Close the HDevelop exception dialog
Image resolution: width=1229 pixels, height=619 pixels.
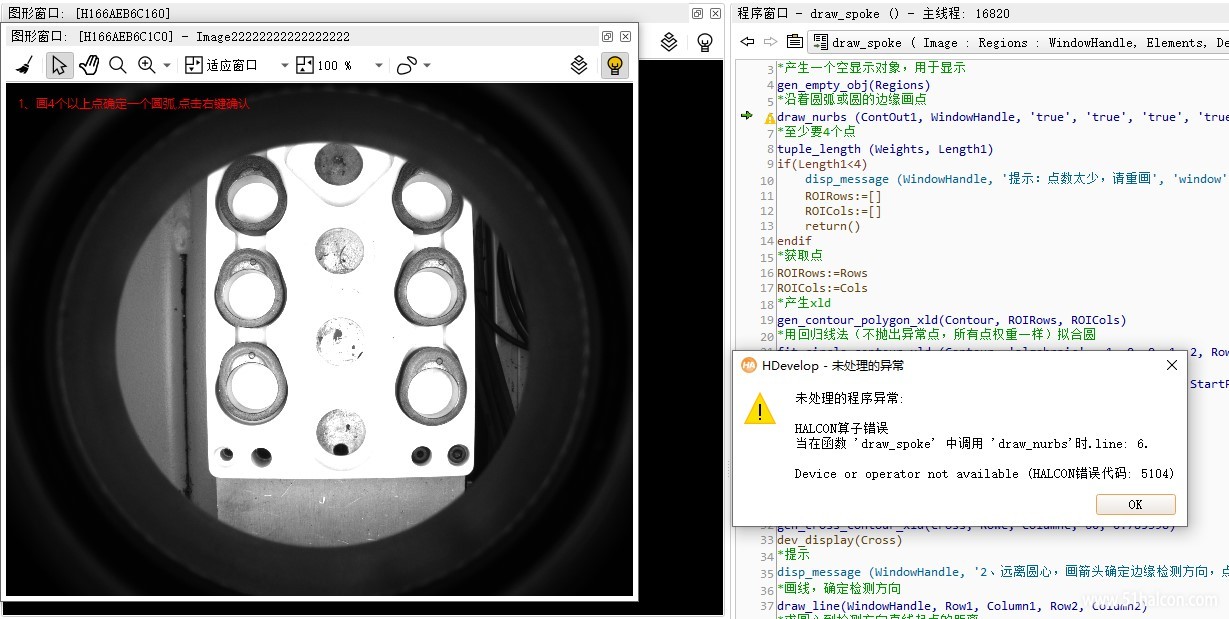pyautogui.click(x=1172, y=365)
